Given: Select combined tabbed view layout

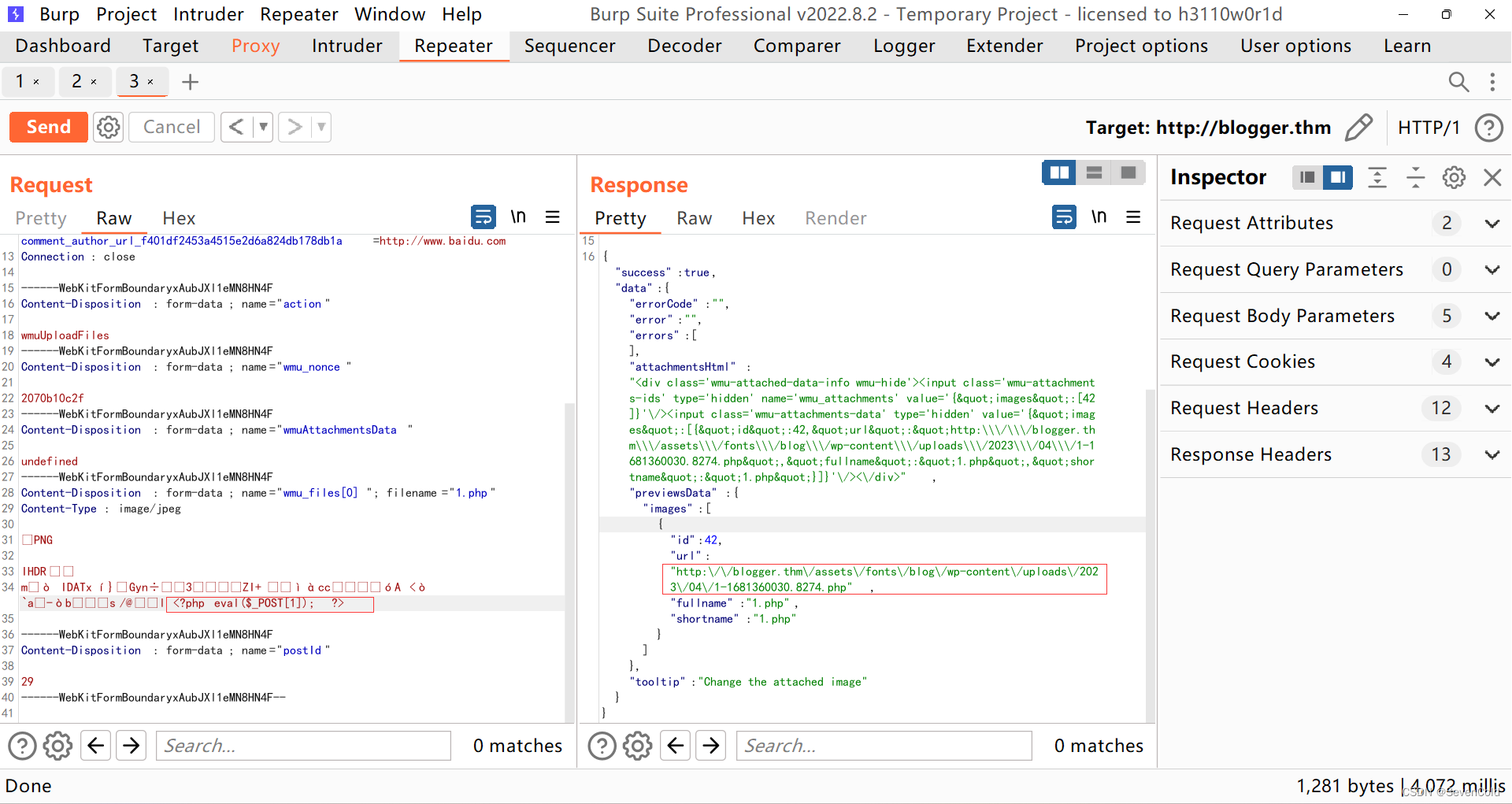Looking at the screenshot, I should [1128, 172].
